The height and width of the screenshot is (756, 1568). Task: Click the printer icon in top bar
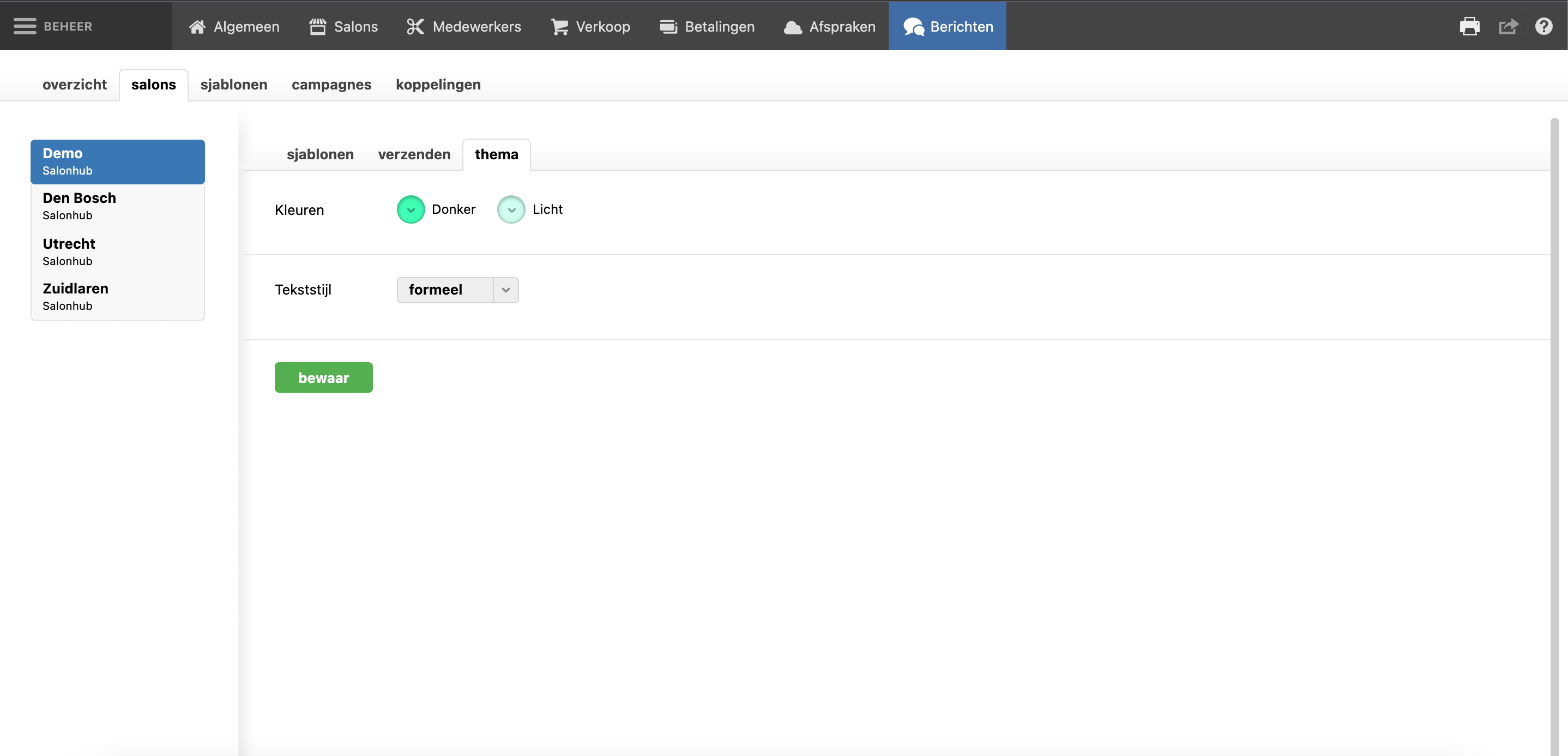pos(1469,26)
